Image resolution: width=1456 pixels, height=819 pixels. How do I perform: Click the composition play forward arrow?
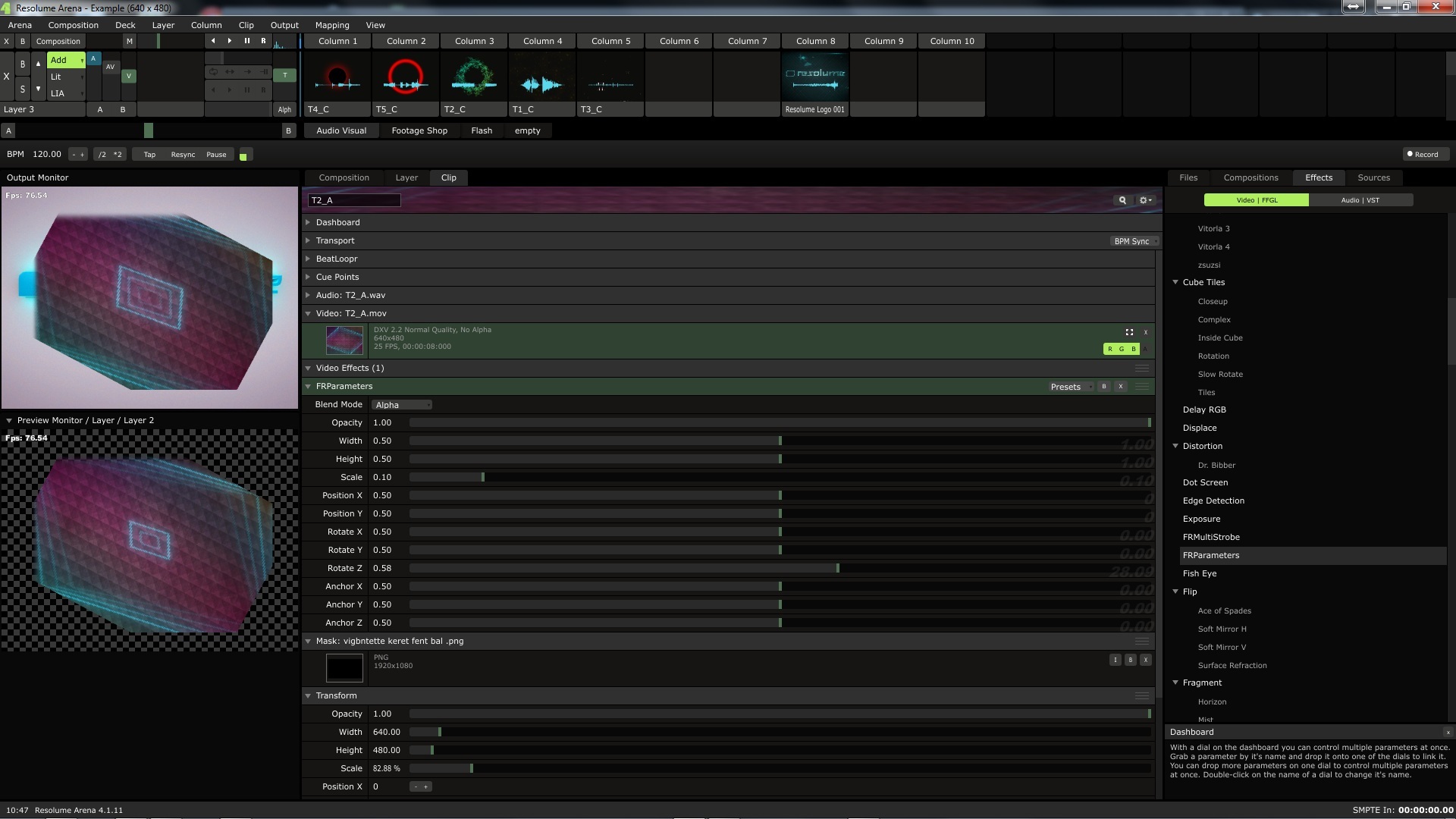[230, 41]
